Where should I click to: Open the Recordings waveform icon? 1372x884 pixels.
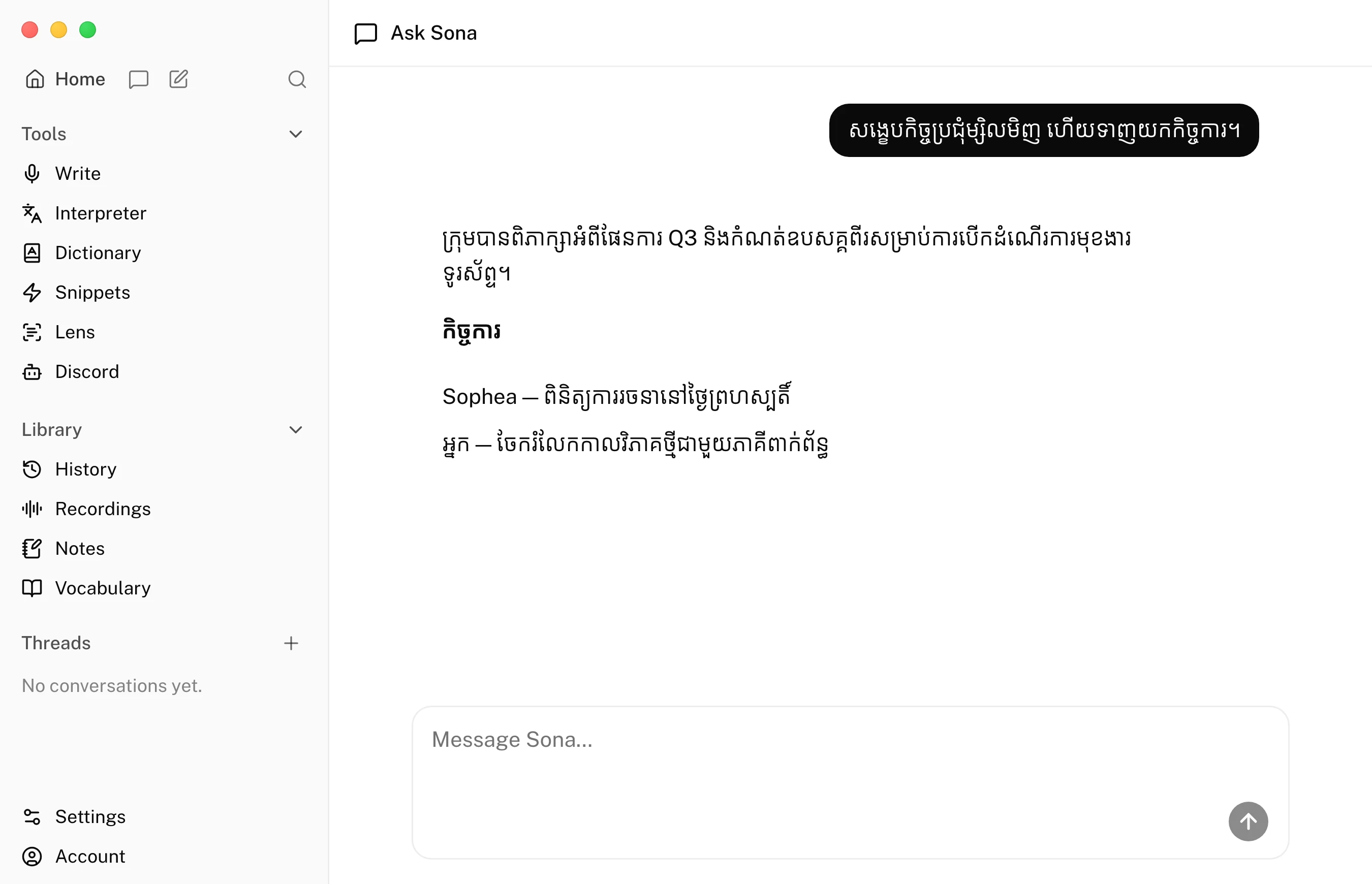tap(32, 509)
